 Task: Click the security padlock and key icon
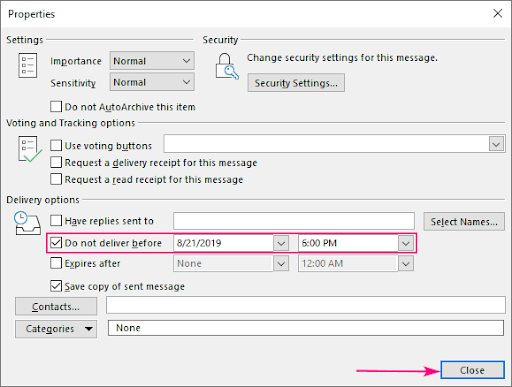227,66
